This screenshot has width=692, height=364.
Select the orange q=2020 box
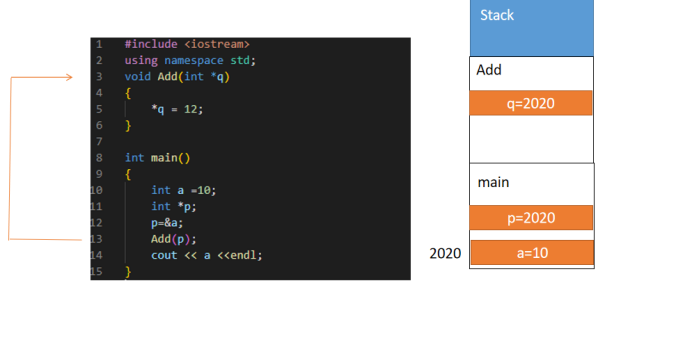(531, 103)
